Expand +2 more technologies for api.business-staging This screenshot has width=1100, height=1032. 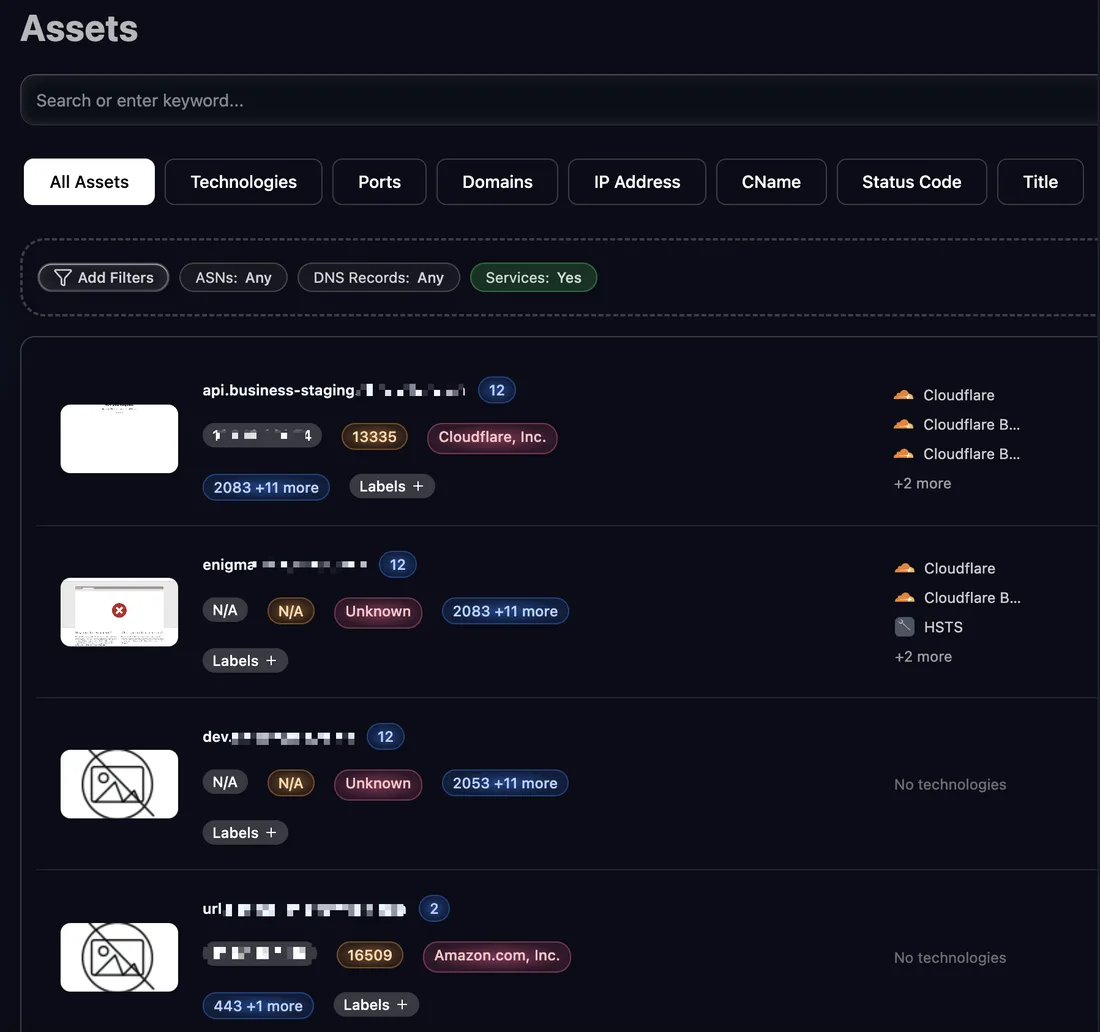(x=923, y=483)
